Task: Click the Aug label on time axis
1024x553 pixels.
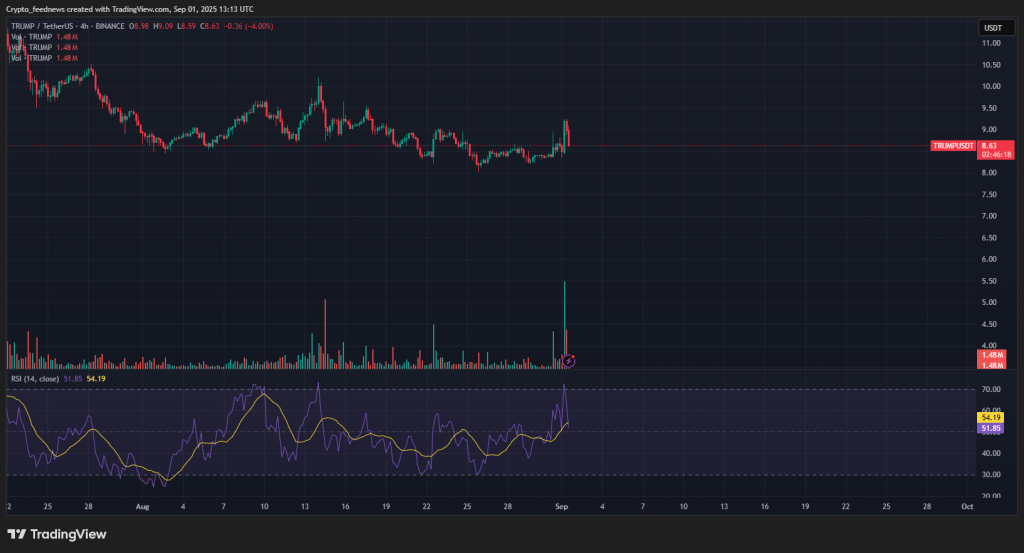Action: pos(143,507)
